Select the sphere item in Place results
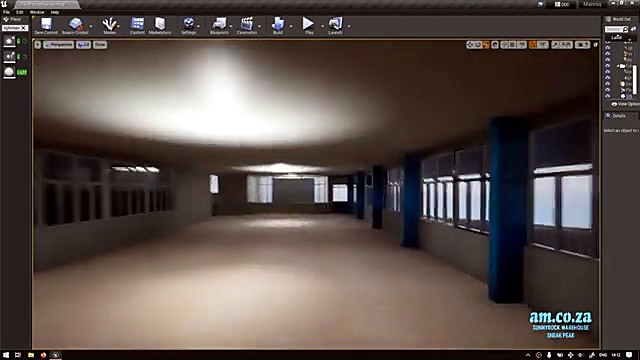The image size is (640, 360). [9, 72]
